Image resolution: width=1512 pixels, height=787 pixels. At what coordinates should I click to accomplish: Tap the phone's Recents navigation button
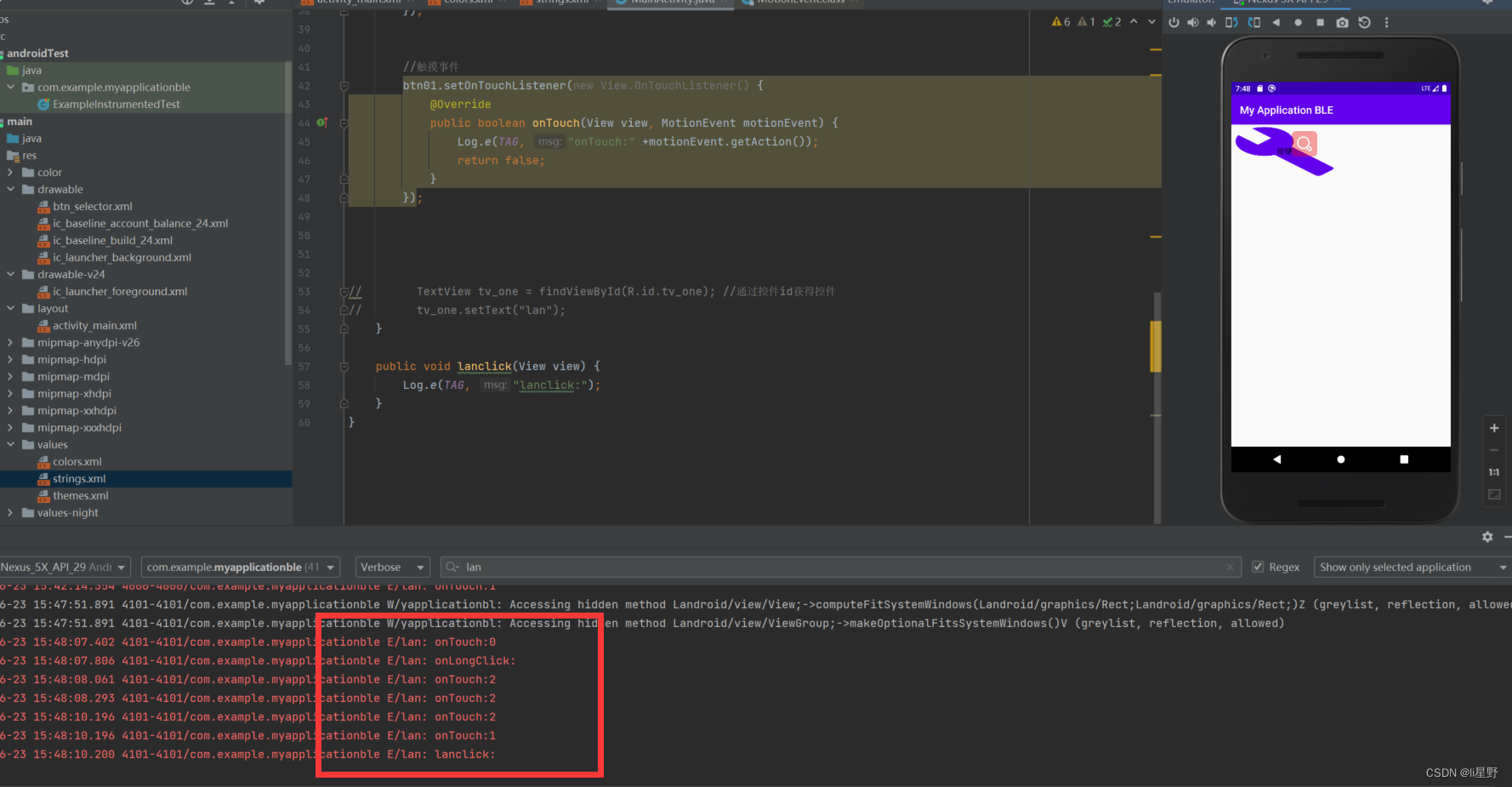click(1404, 459)
